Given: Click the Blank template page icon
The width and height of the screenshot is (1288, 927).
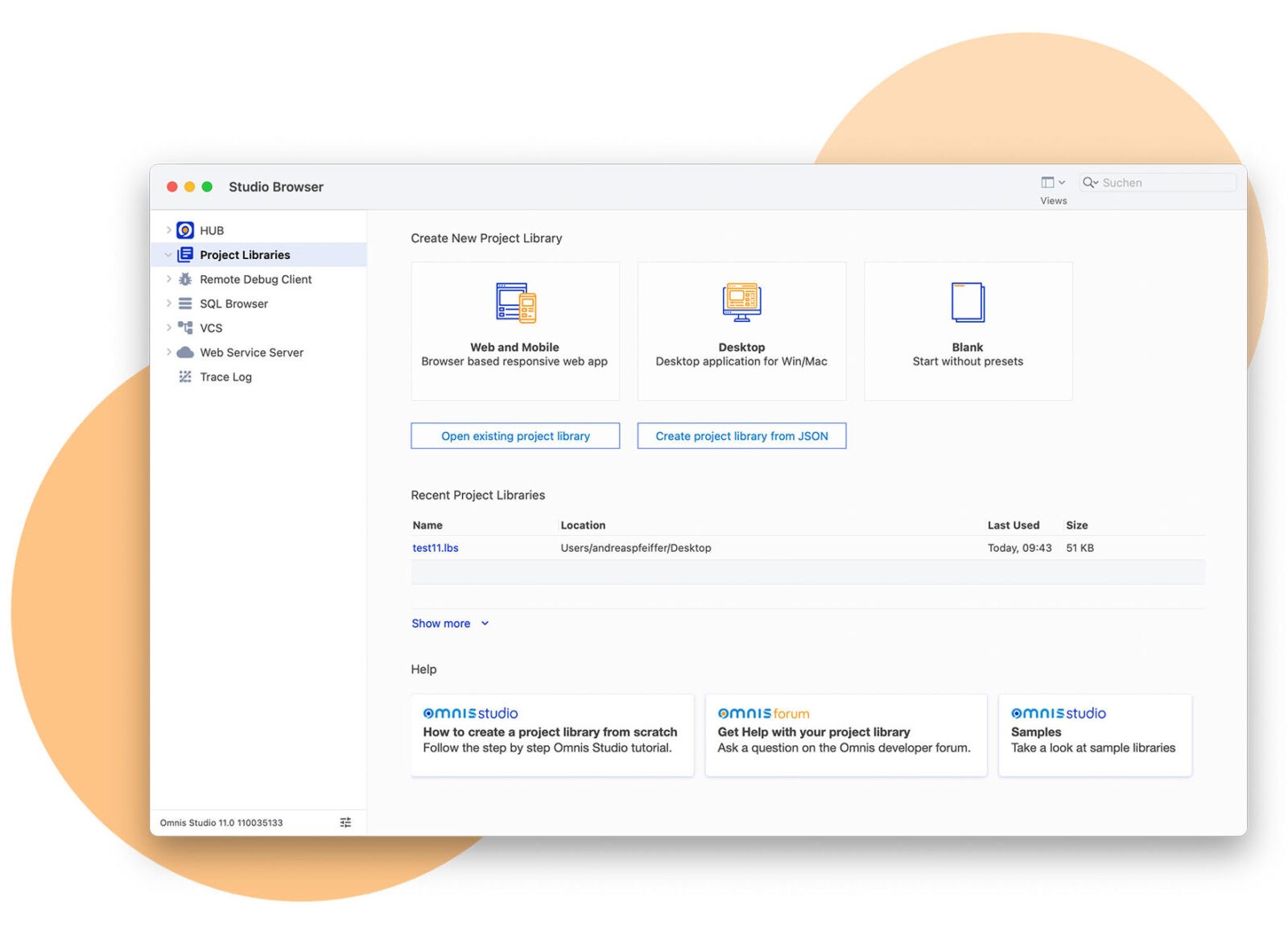Looking at the screenshot, I should pyautogui.click(x=968, y=303).
